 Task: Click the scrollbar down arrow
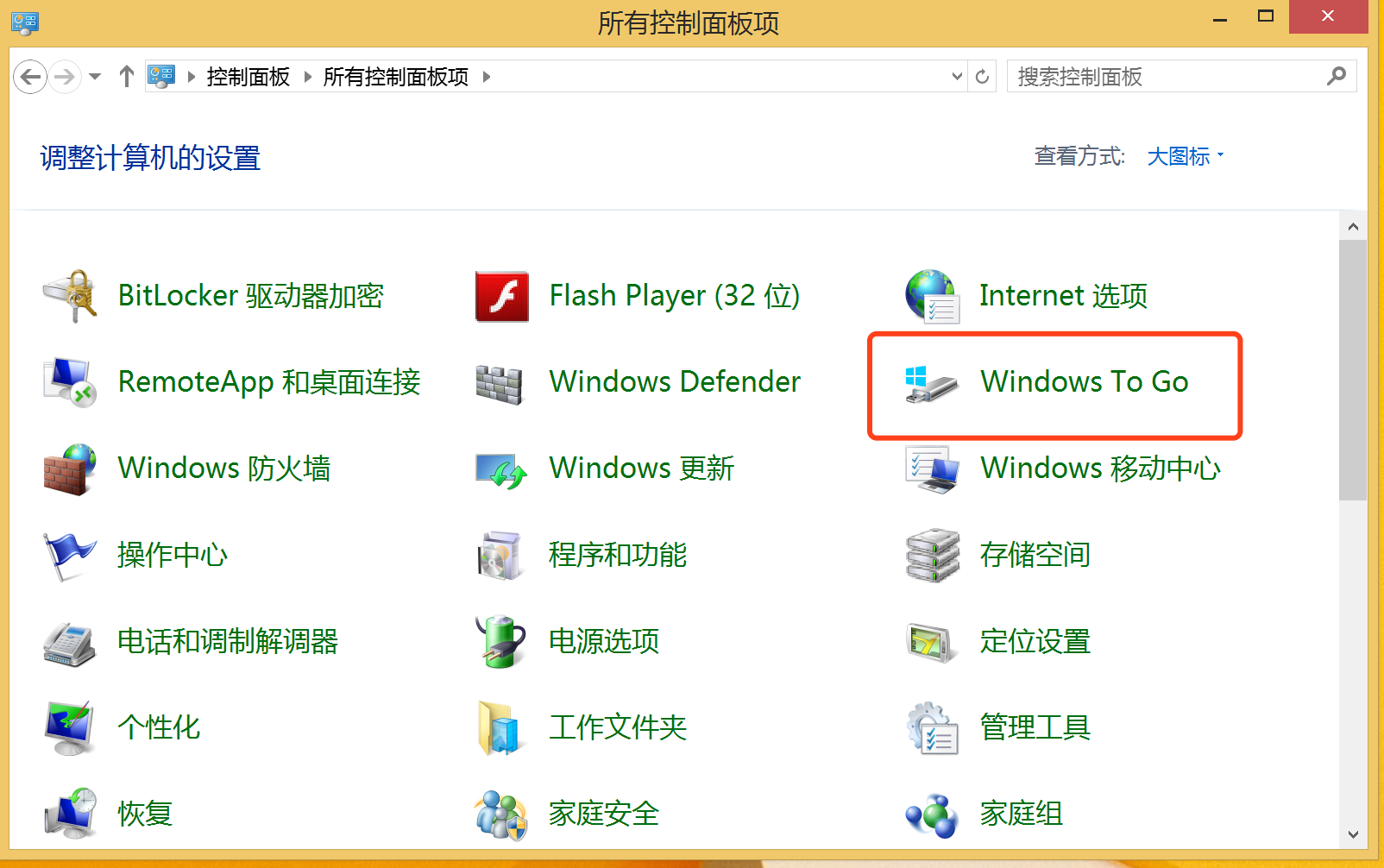1353,834
